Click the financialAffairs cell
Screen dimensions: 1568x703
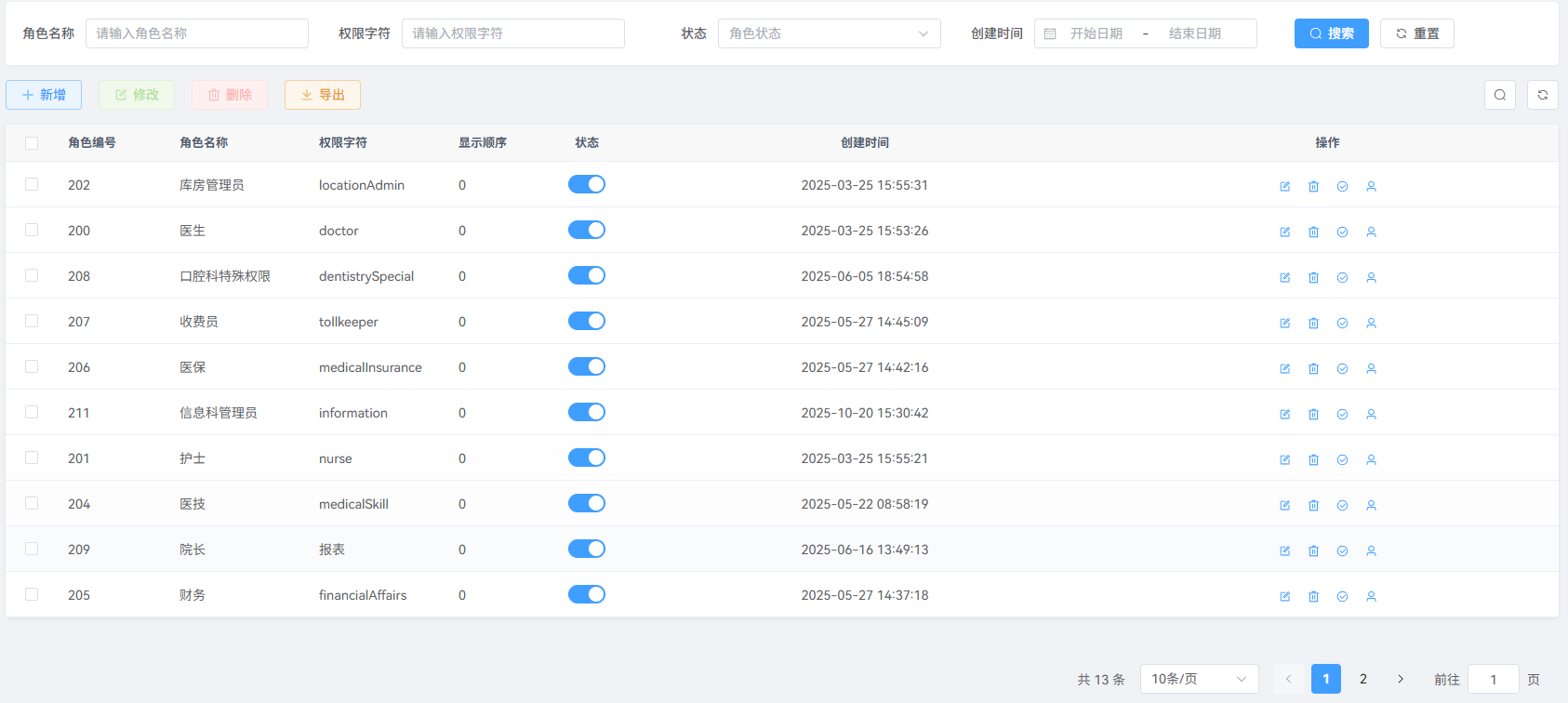(363, 595)
